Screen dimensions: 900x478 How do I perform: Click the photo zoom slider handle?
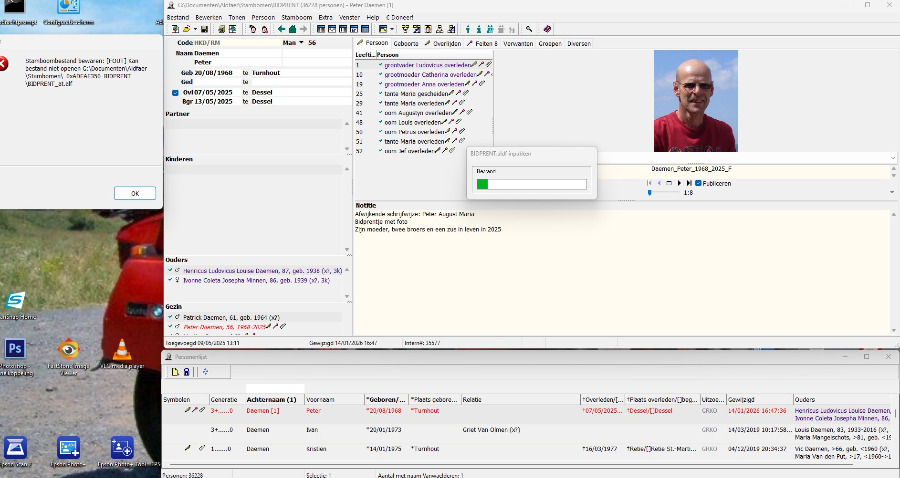coord(652,192)
